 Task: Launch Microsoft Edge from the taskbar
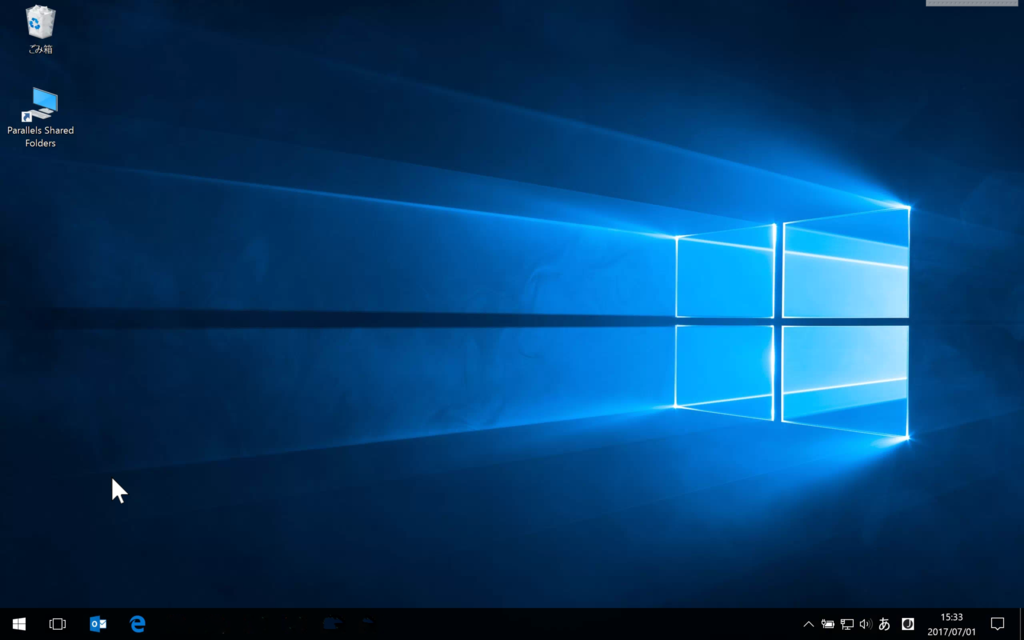point(137,624)
